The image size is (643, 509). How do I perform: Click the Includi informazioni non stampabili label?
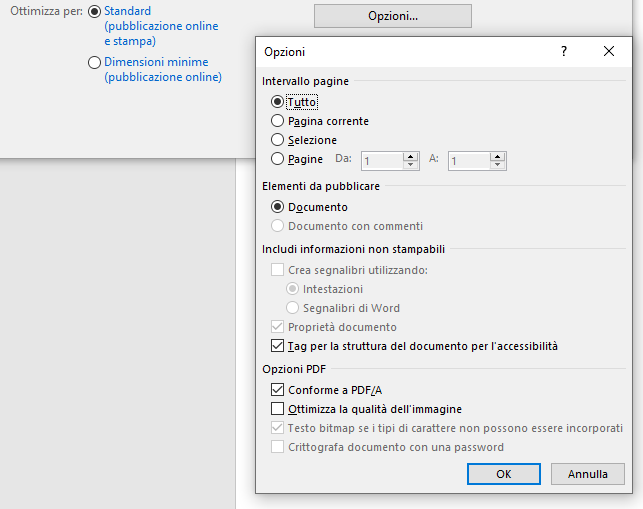(353, 249)
